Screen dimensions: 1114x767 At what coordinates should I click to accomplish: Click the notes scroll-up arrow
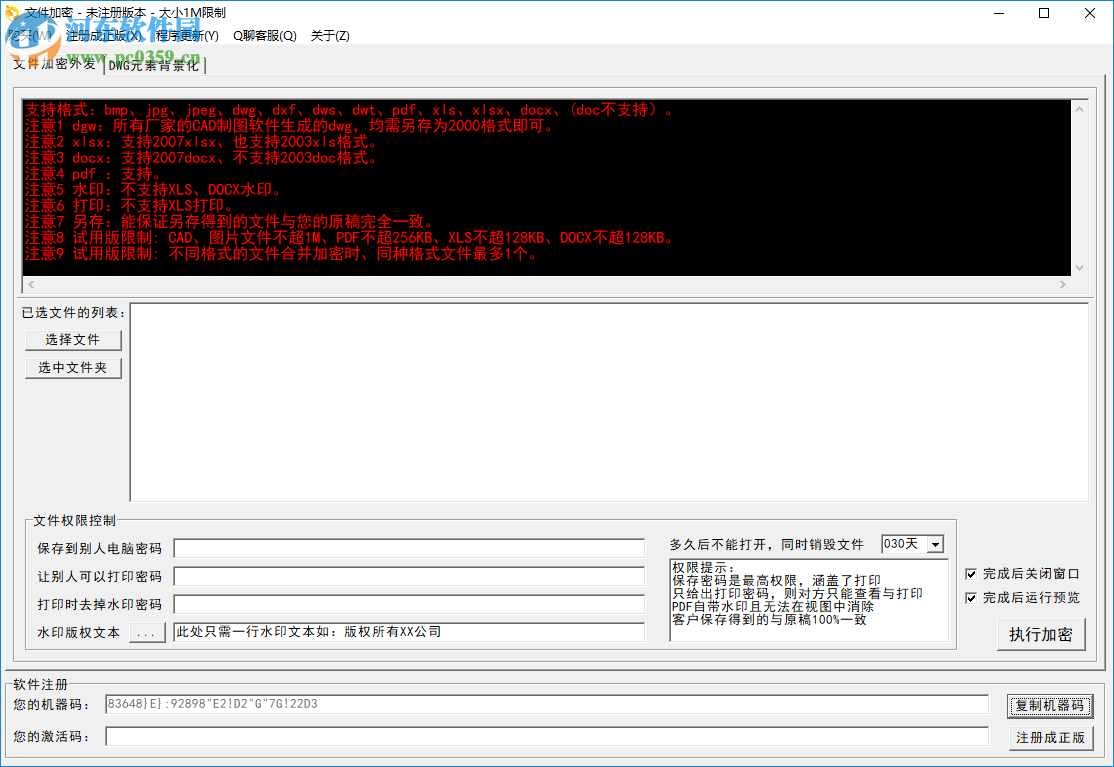click(1079, 109)
